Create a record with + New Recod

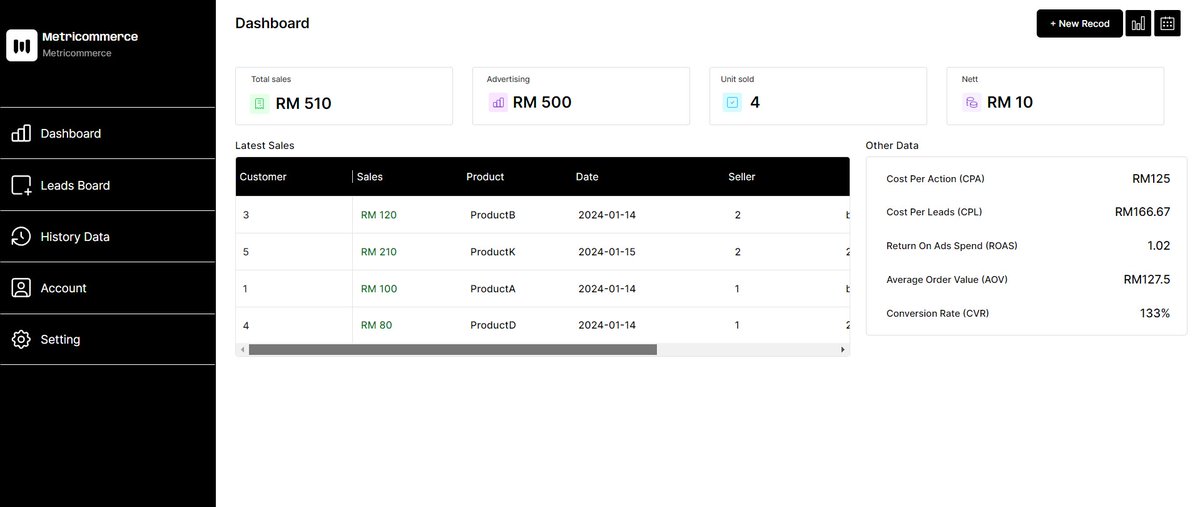(1079, 23)
